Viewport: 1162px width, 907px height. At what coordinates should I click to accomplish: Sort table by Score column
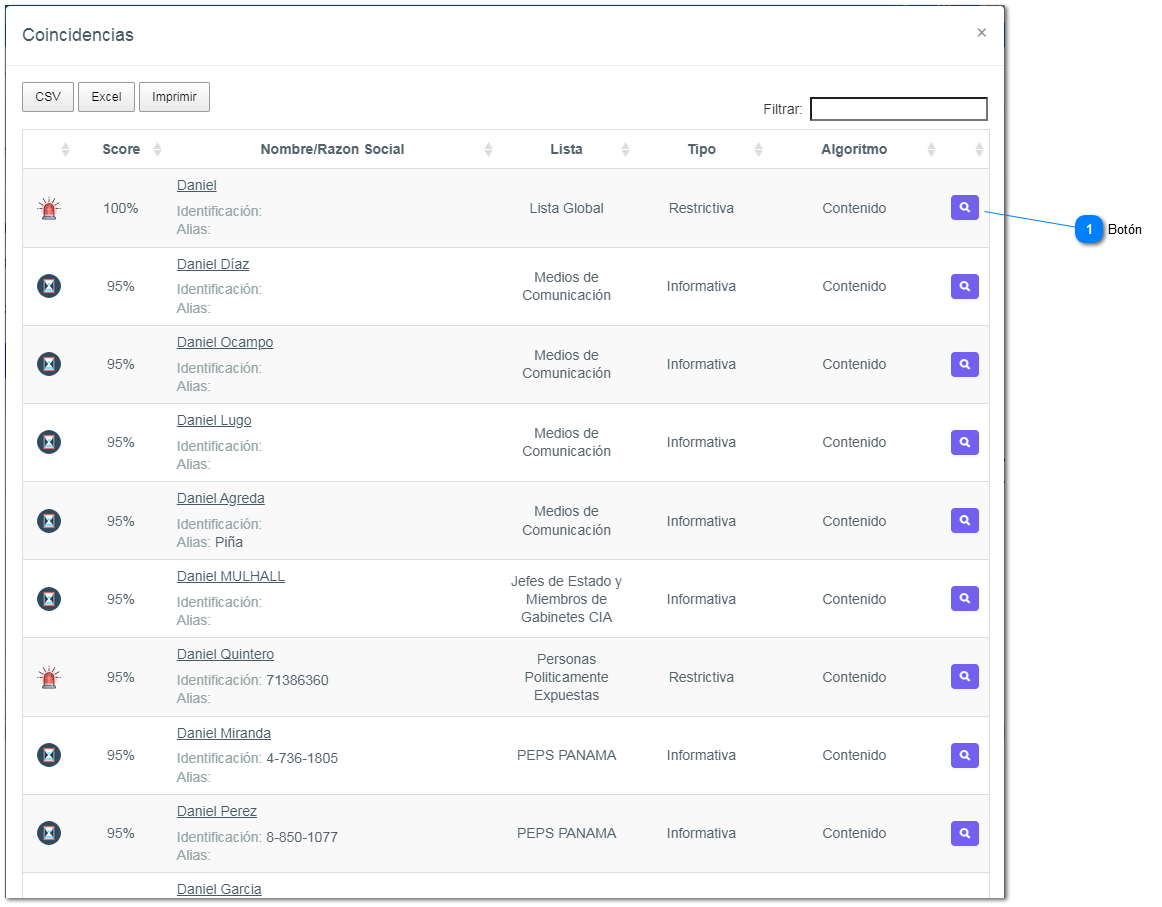pos(121,149)
